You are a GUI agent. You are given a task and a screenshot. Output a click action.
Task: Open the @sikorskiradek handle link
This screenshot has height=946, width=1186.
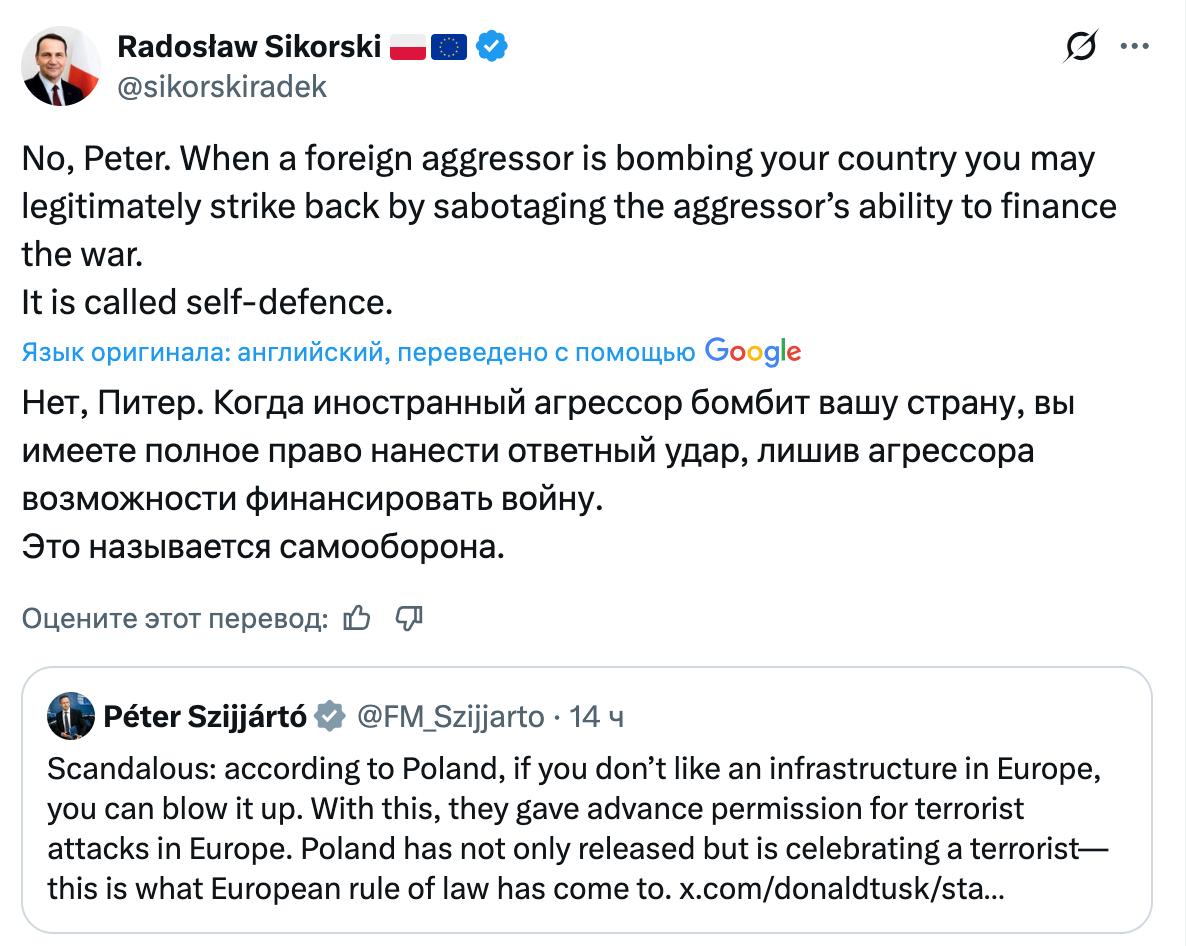[x=222, y=87]
